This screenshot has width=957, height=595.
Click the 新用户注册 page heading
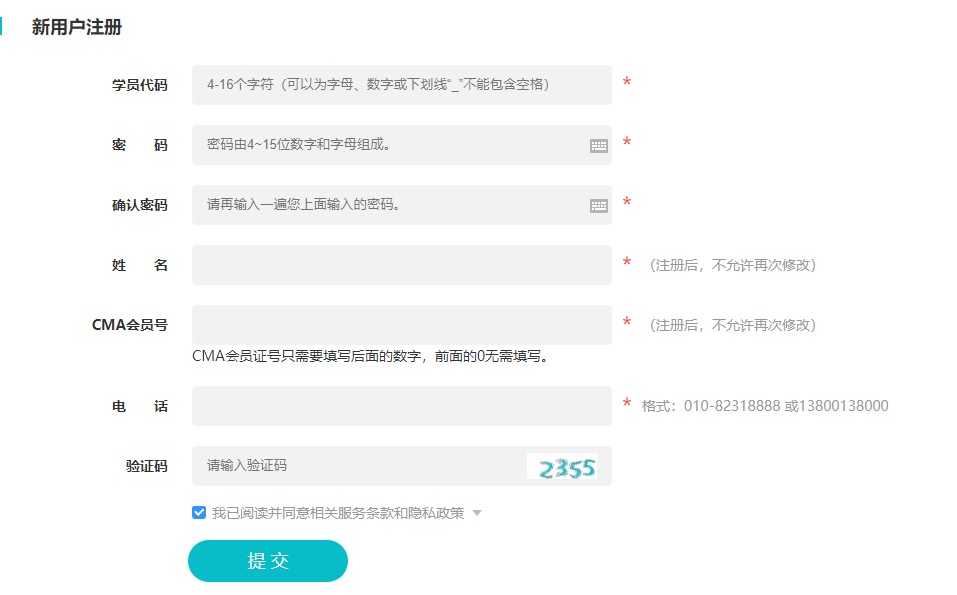(77, 27)
